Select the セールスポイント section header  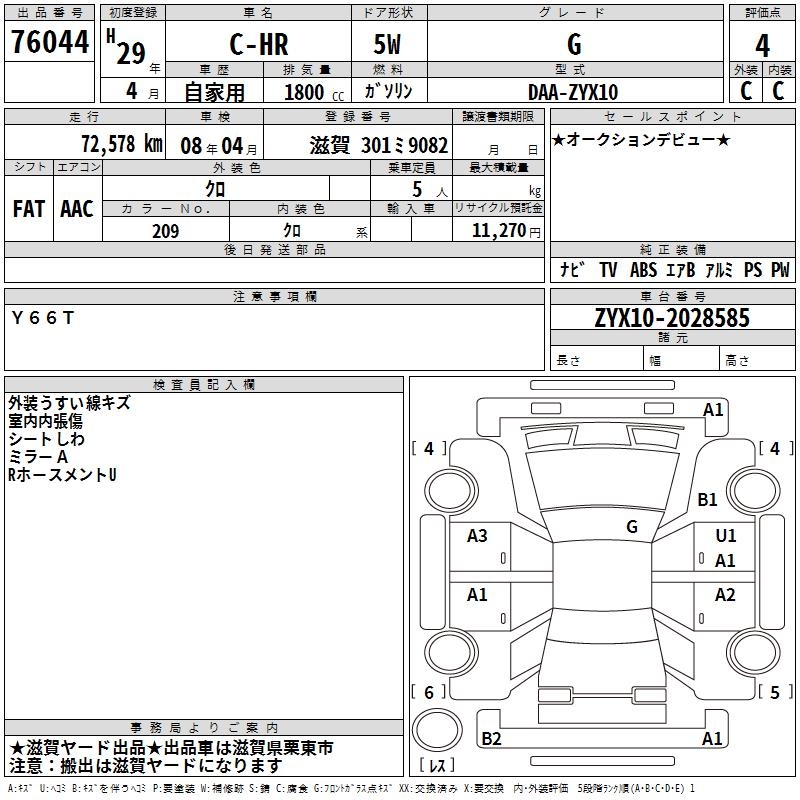(672, 116)
